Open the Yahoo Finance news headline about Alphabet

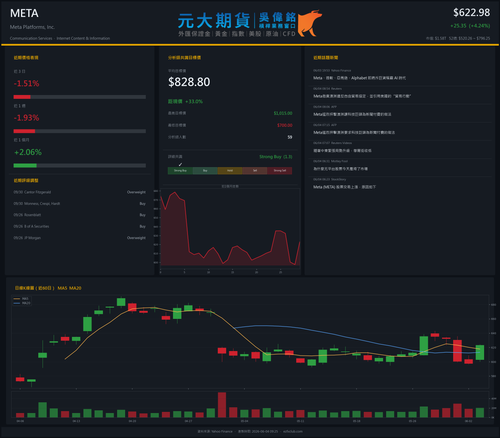[359, 78]
